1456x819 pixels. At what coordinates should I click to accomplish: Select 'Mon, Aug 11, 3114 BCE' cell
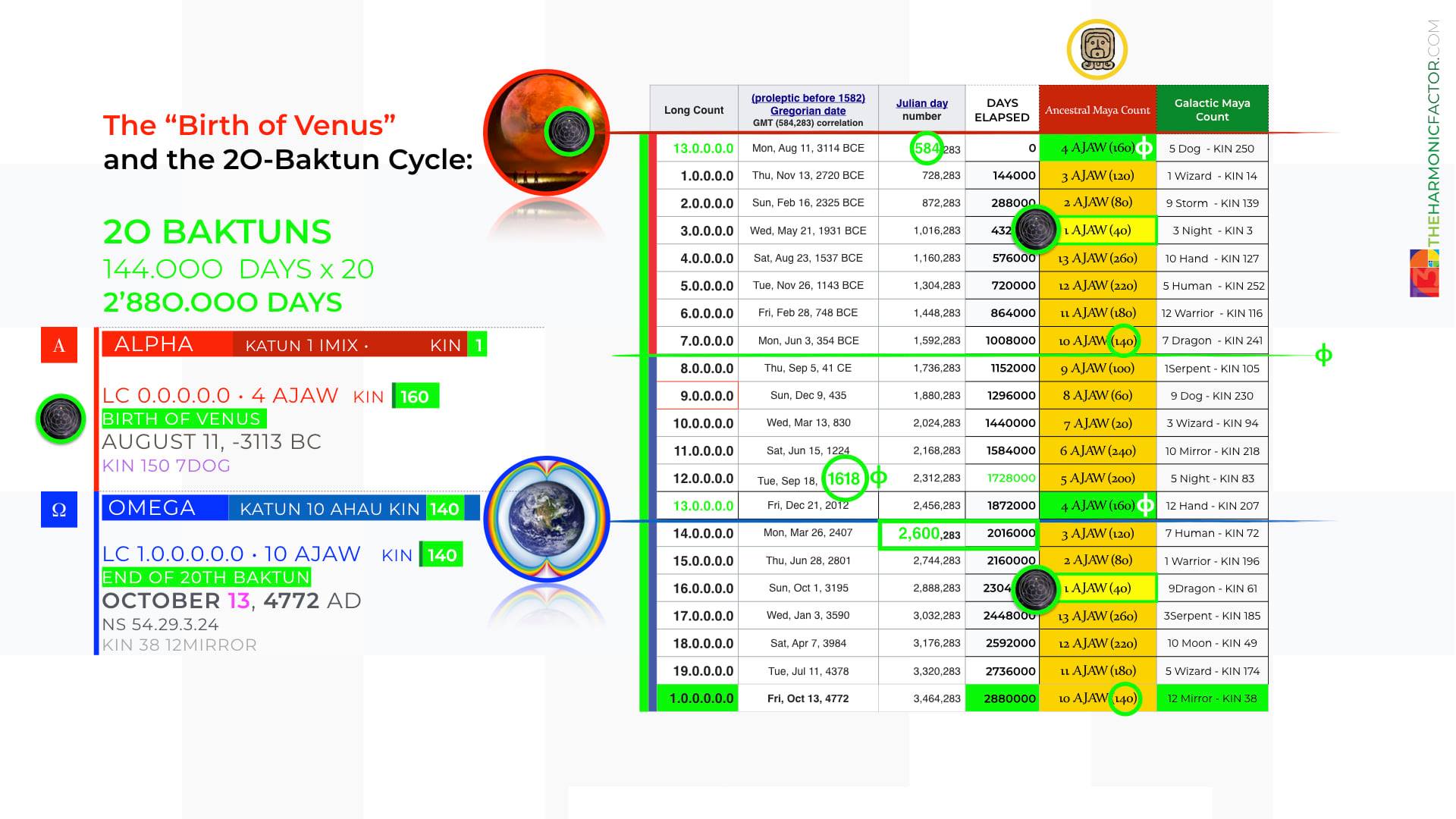tap(808, 148)
